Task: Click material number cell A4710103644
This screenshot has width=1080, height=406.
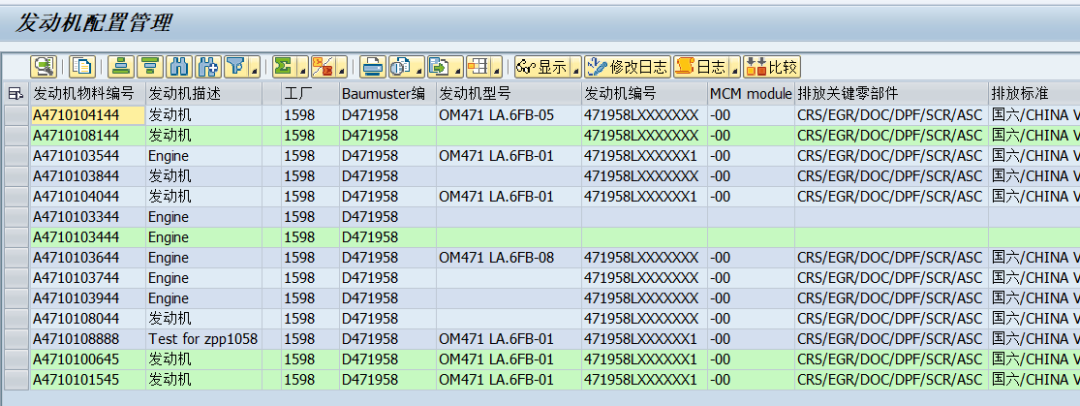Action: 87,258
